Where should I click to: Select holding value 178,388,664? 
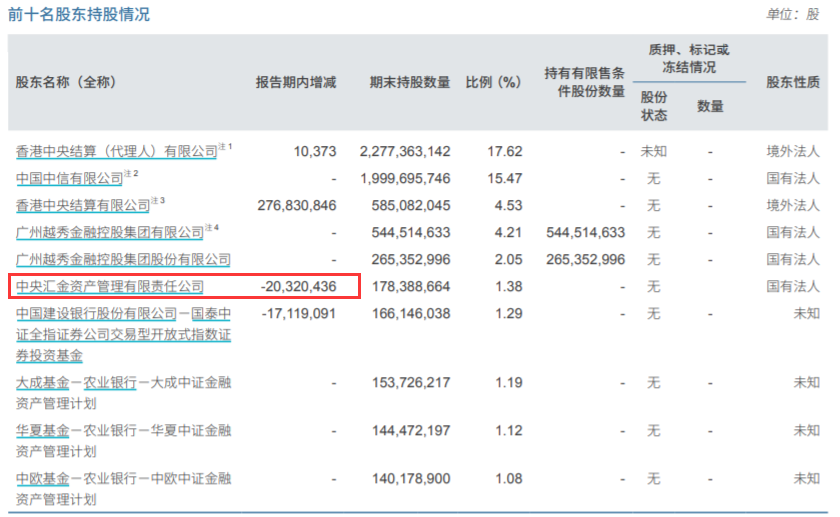pyautogui.click(x=411, y=287)
